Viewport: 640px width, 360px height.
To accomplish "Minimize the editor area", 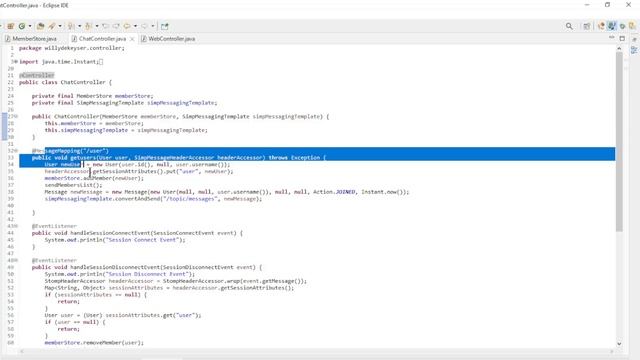I will coord(611,38).
